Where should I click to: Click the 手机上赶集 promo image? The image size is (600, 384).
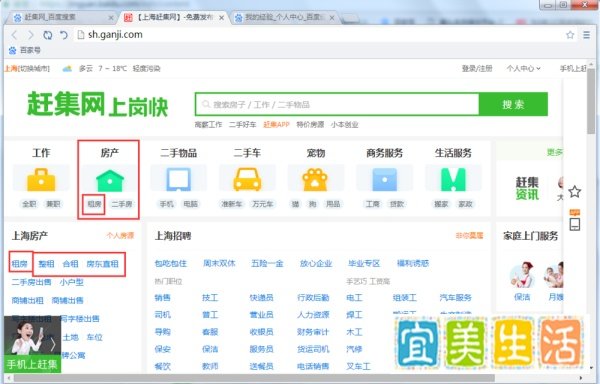[33, 344]
